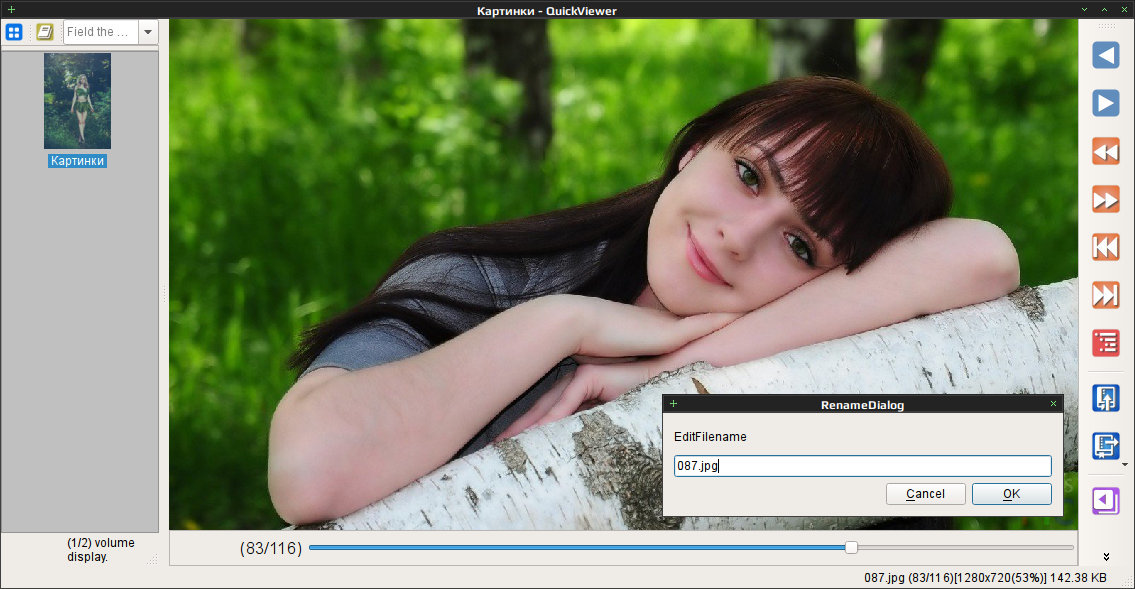Click the '(1/2) volume display.' status text

[101, 550]
